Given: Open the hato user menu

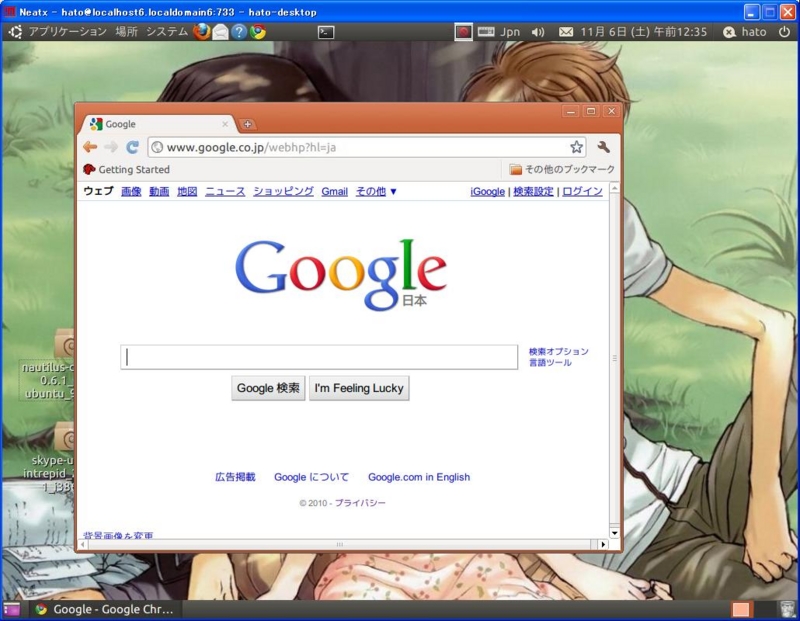Looking at the screenshot, I should coord(745,32).
